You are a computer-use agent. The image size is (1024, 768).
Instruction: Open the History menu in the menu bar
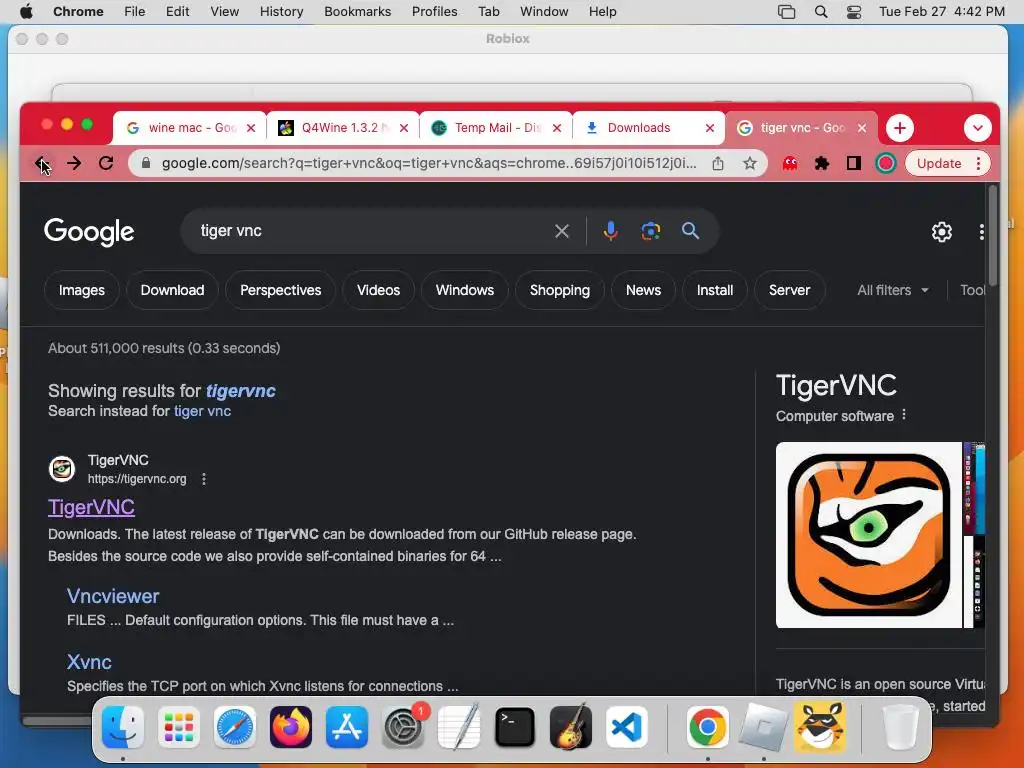point(281,12)
